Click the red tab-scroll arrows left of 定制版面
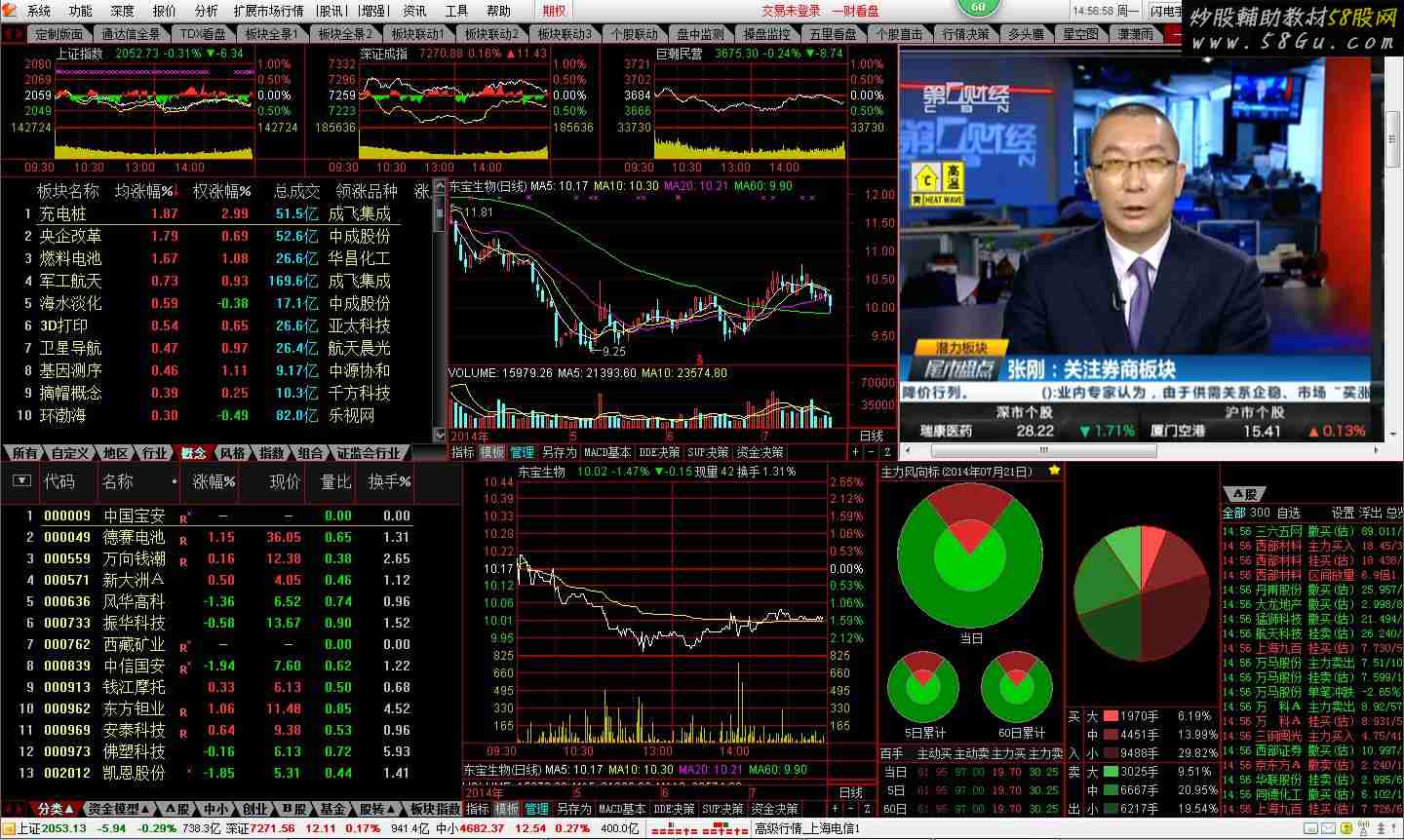The width and height of the screenshot is (1404, 840). pyautogui.click(x=13, y=33)
